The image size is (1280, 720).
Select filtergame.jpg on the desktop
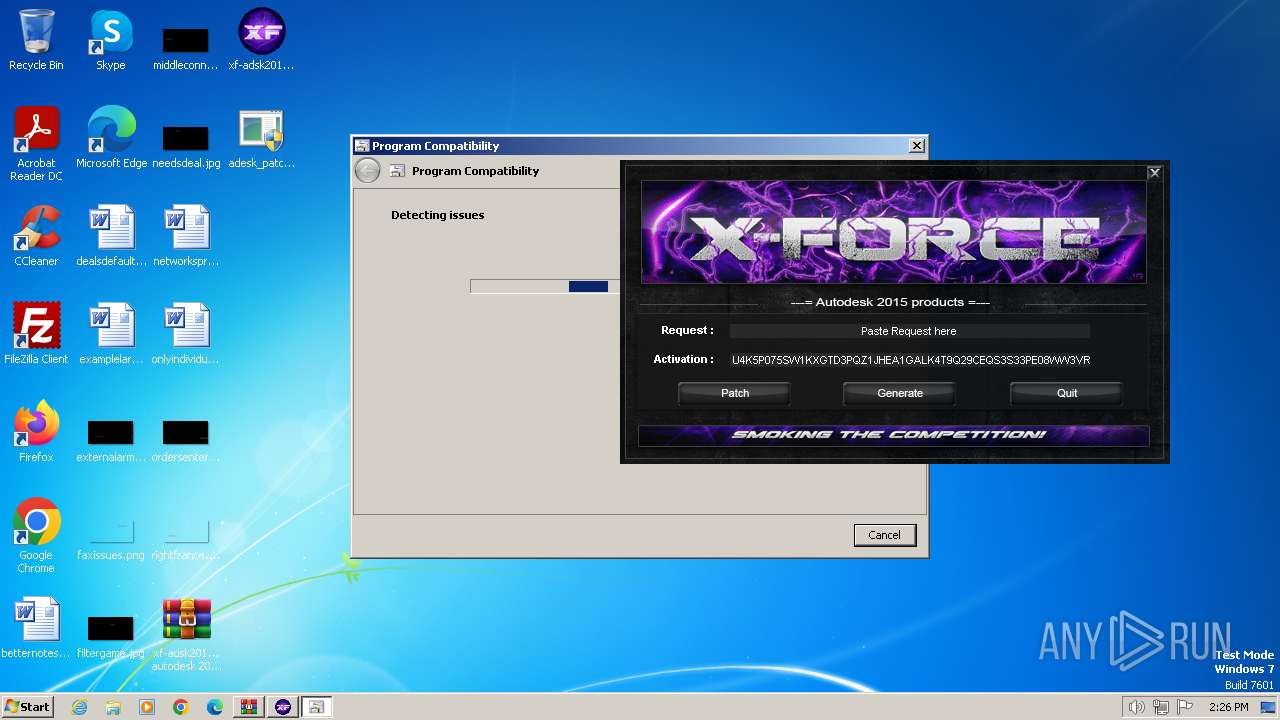click(x=111, y=636)
